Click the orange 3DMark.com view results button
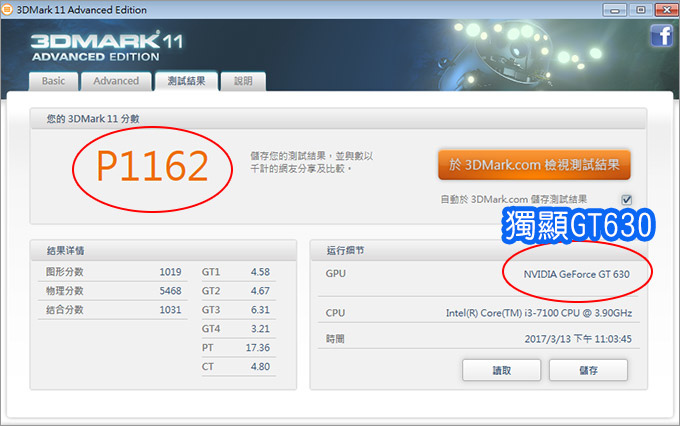The height and width of the screenshot is (426, 680). [x=534, y=165]
